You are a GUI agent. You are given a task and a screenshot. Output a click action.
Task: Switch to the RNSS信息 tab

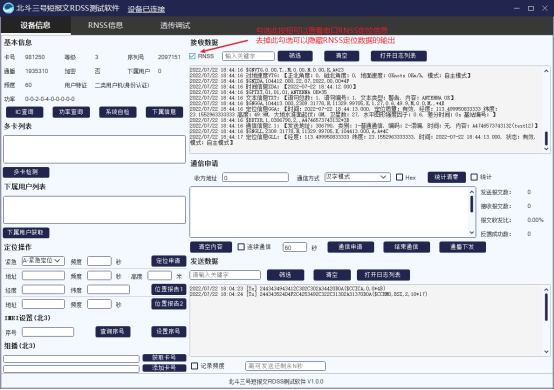[105, 25]
